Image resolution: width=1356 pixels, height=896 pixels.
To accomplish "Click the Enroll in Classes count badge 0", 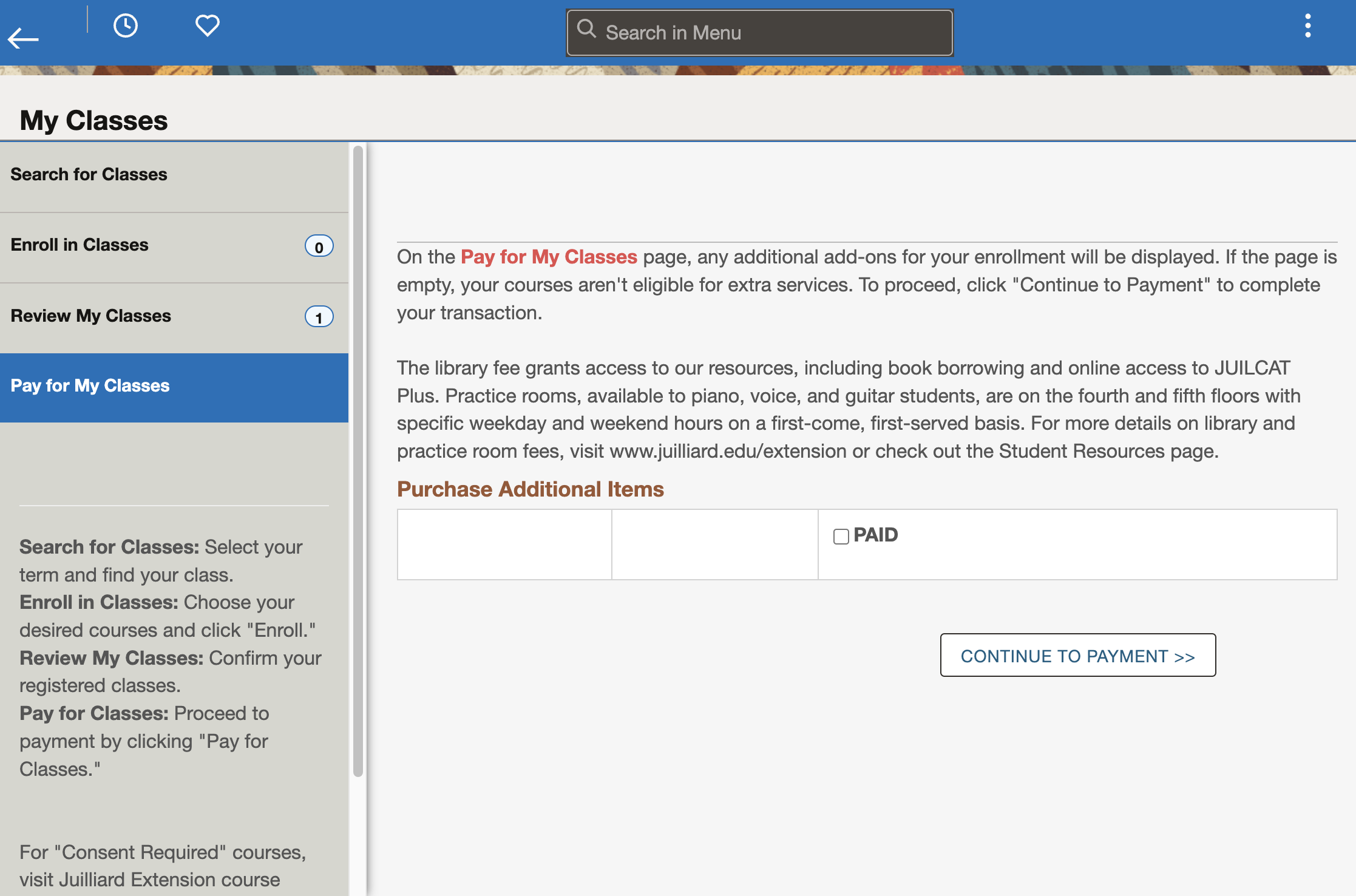I will point(319,246).
